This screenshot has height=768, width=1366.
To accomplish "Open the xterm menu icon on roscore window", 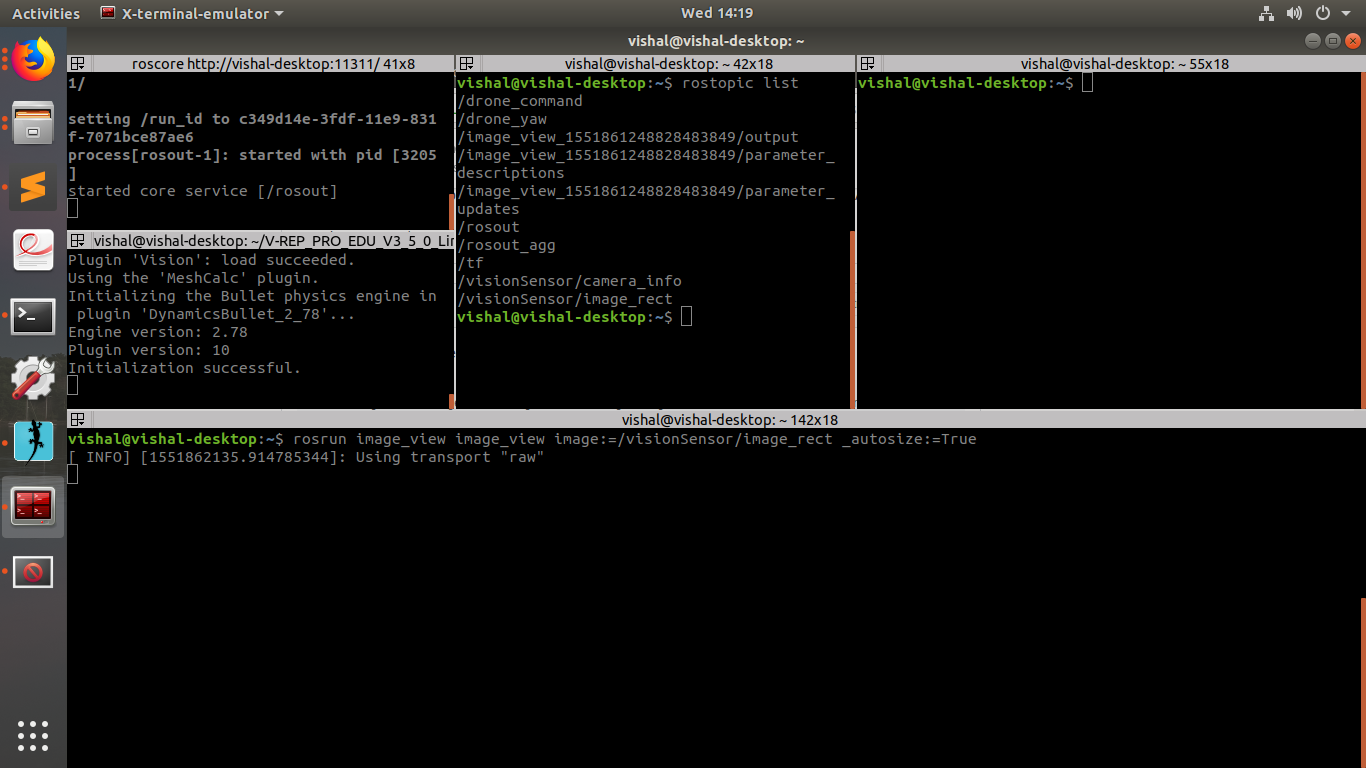I will click(x=78, y=63).
